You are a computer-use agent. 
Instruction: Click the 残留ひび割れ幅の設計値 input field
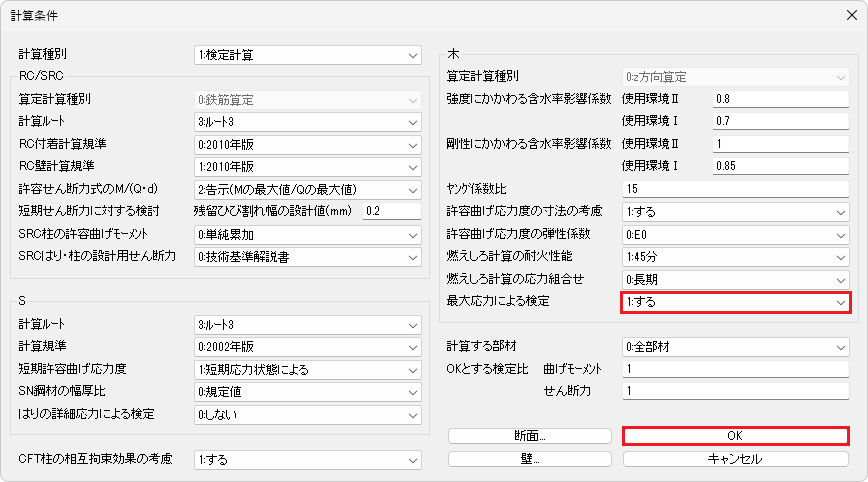pos(392,211)
